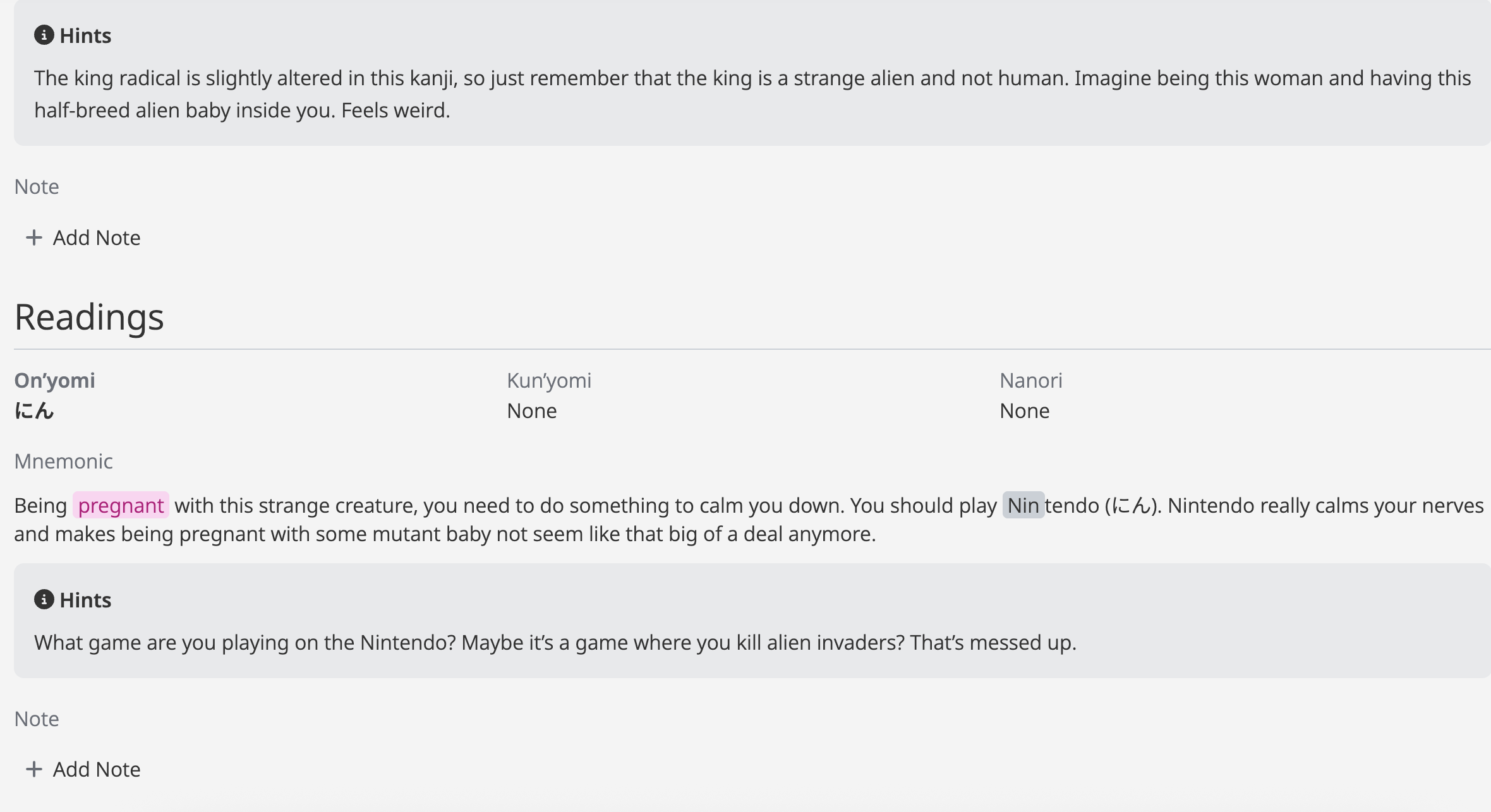Click the Nanori column label
Image resolution: width=1491 pixels, height=812 pixels.
tap(1030, 380)
